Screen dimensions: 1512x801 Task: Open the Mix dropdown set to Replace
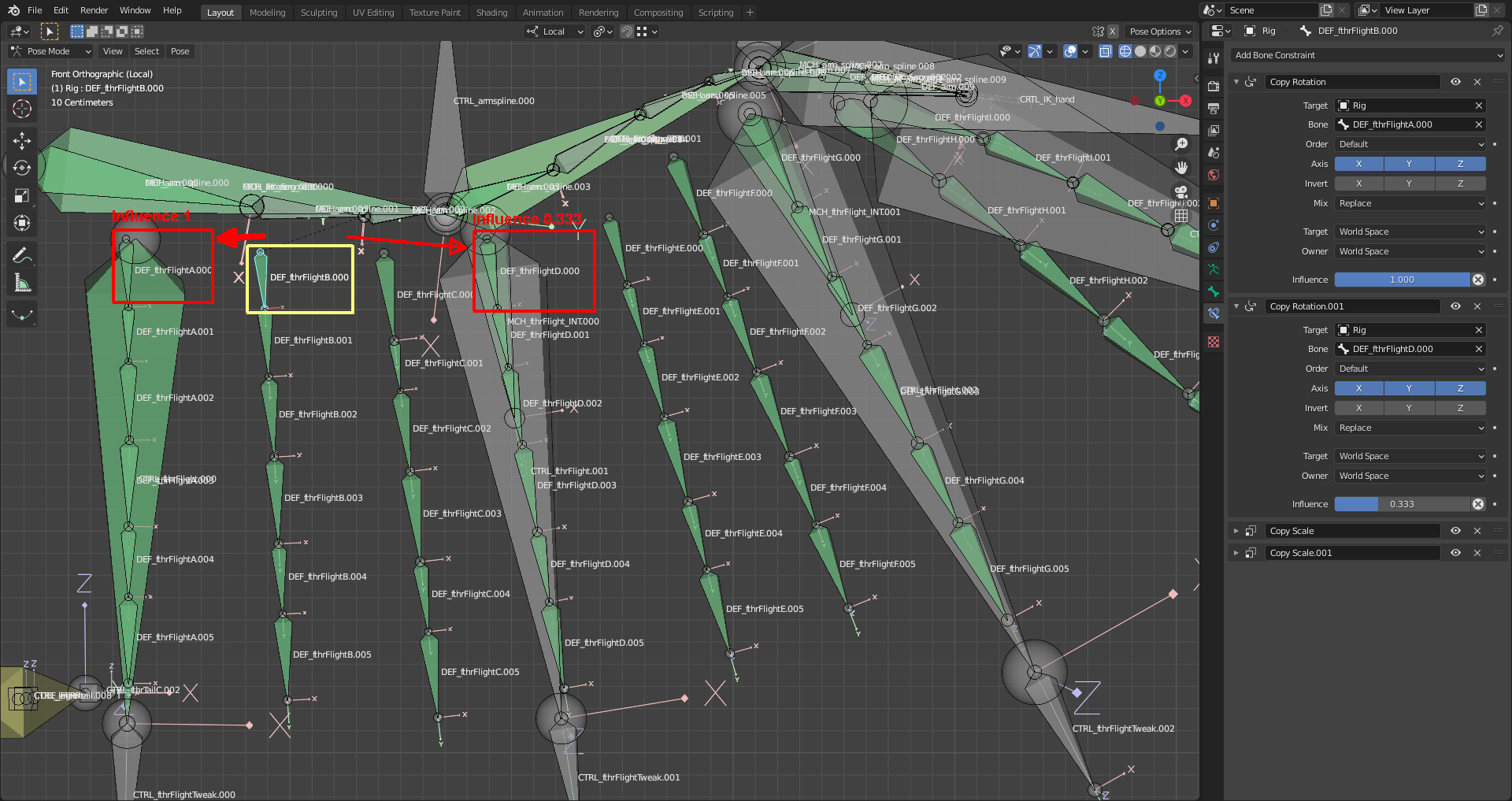pos(1410,203)
